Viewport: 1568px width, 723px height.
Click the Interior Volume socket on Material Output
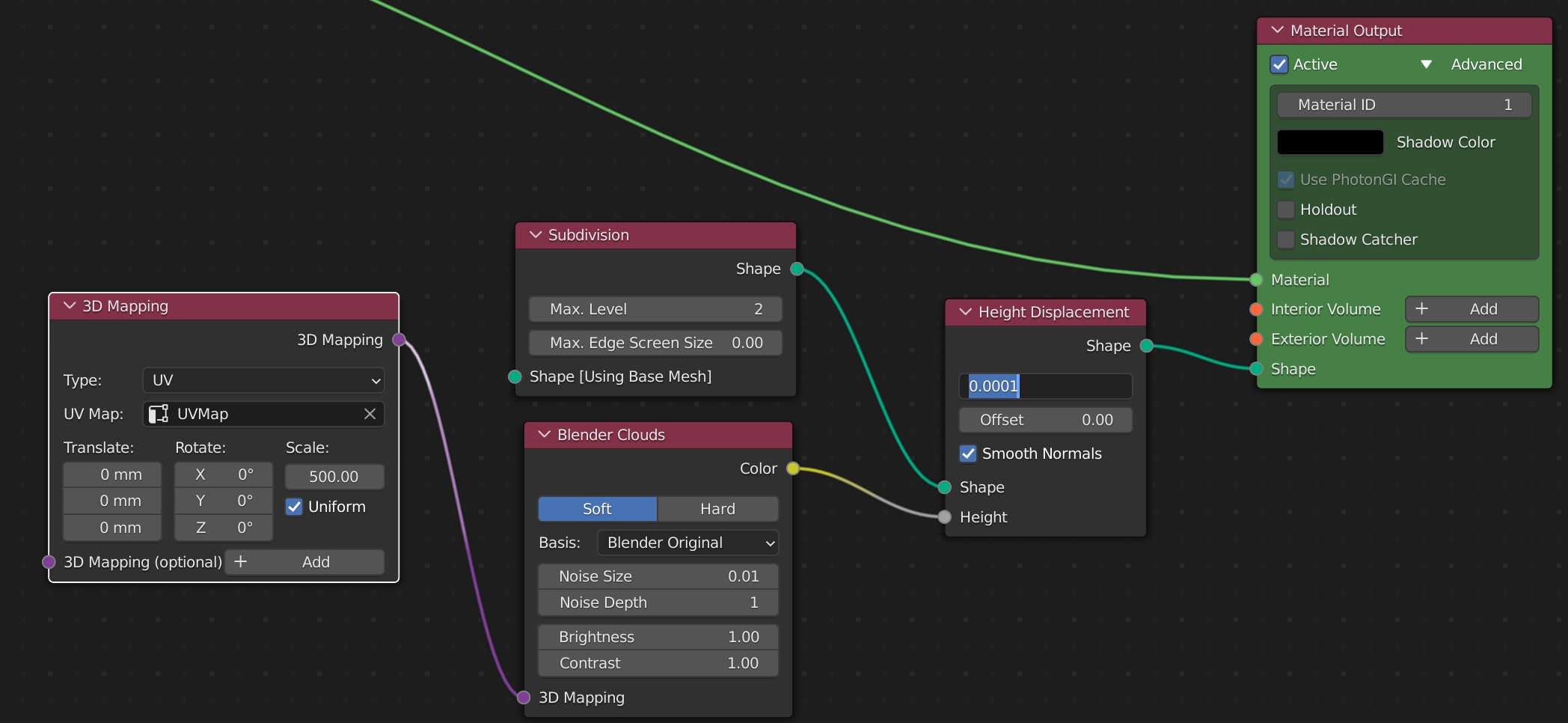(1256, 309)
